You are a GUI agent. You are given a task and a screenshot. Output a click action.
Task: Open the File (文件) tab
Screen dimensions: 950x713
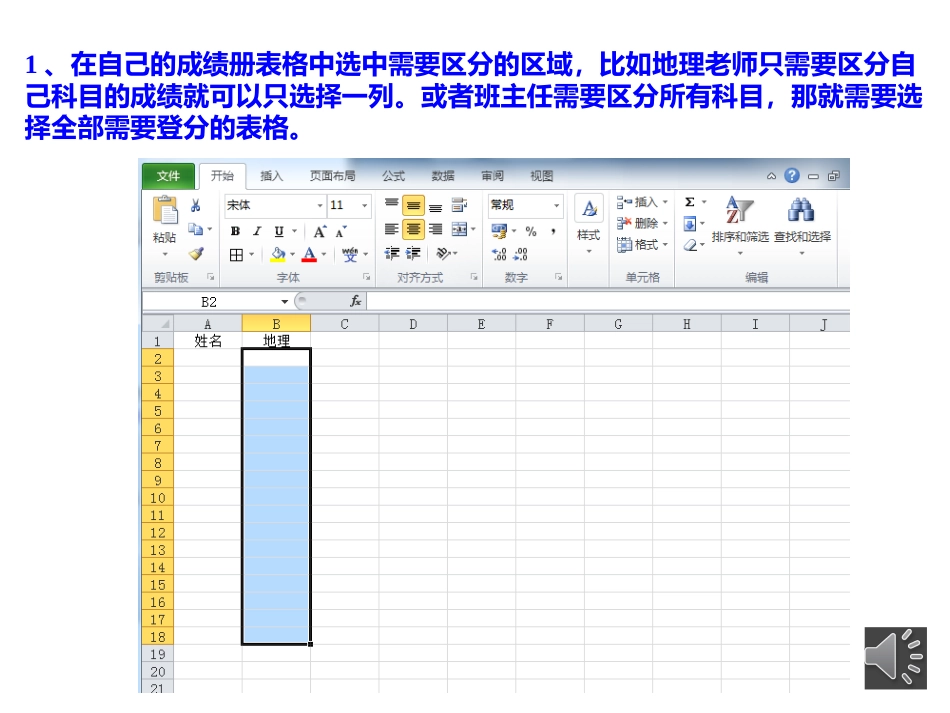point(168,176)
